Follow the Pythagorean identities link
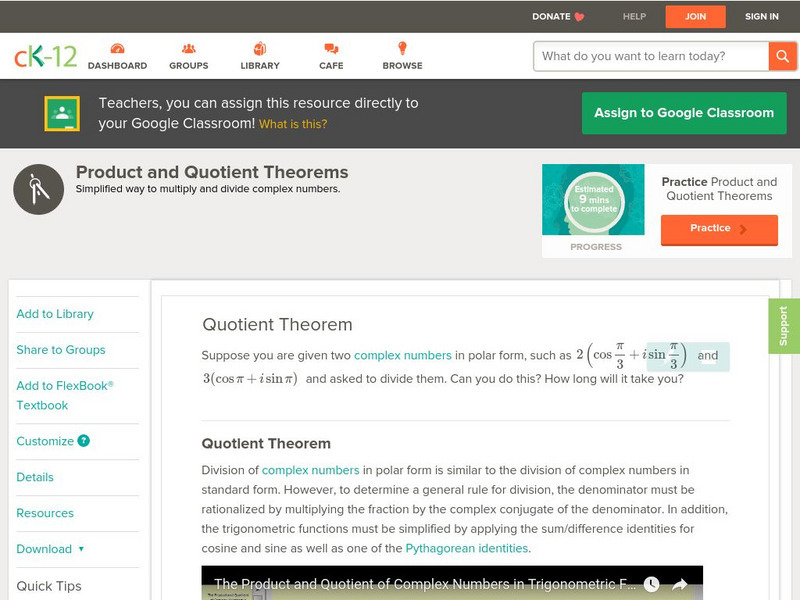This screenshot has width=800, height=600. pos(464,548)
